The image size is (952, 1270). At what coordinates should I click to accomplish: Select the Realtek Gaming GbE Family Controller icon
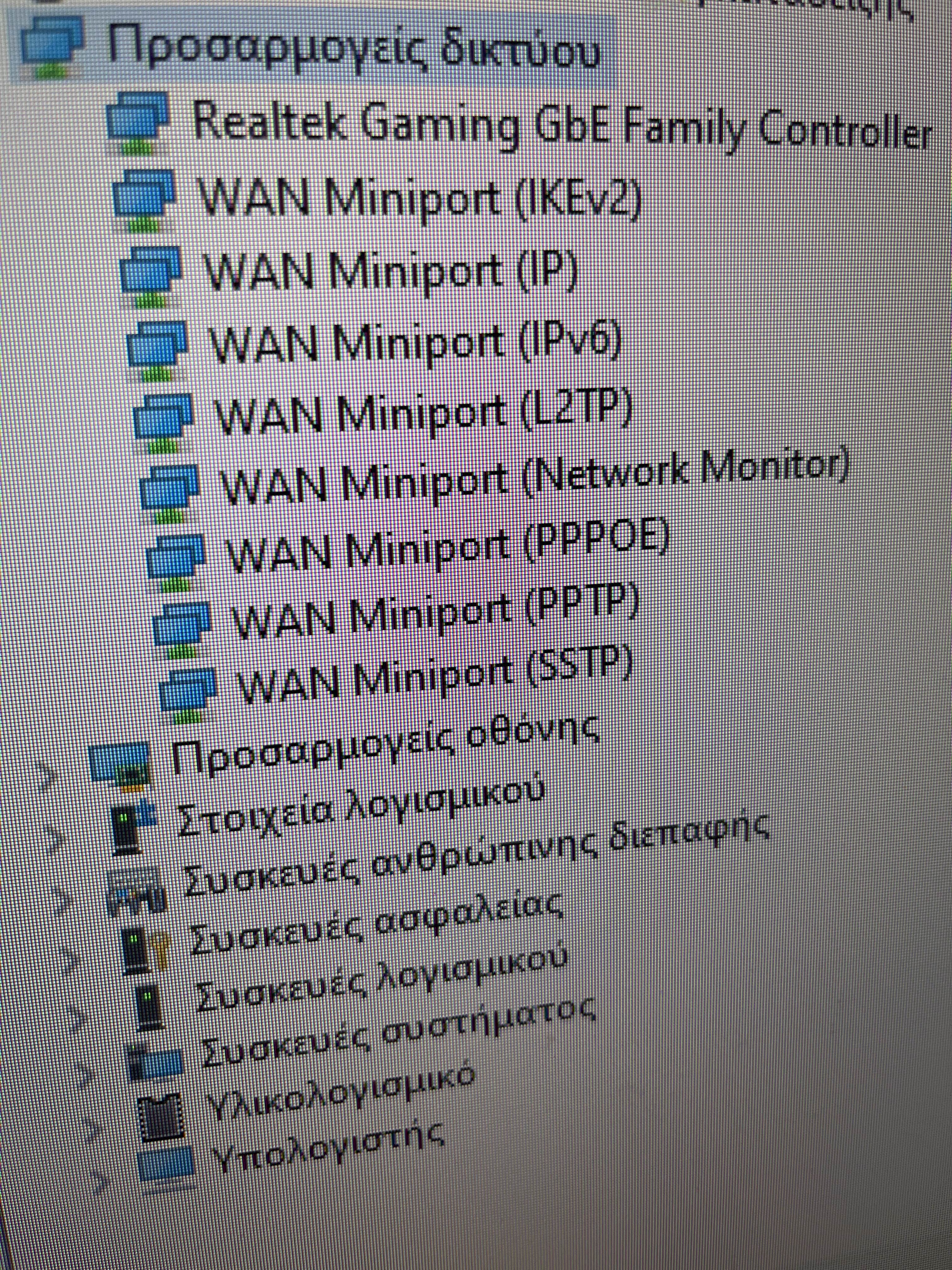coord(138,125)
